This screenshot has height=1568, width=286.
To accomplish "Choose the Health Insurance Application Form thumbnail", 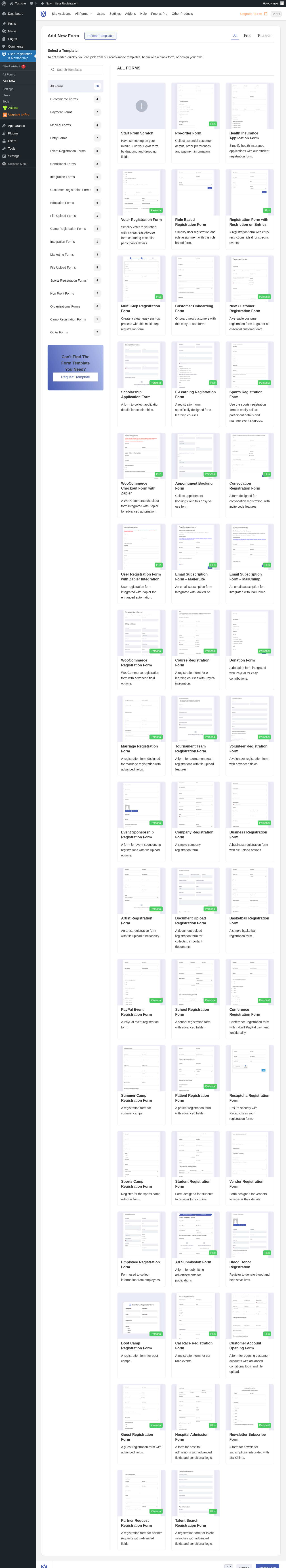I will click(250, 106).
